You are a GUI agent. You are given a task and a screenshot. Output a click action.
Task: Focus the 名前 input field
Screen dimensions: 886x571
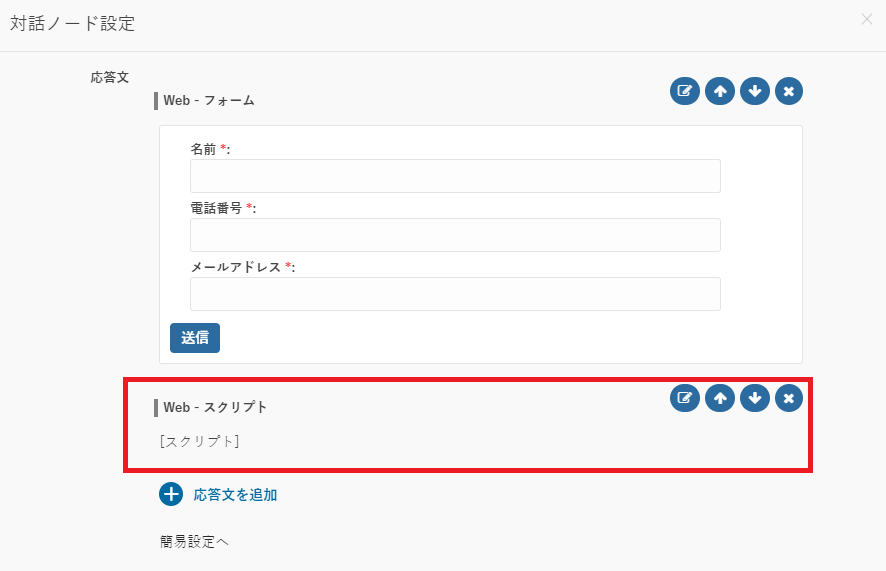point(455,176)
